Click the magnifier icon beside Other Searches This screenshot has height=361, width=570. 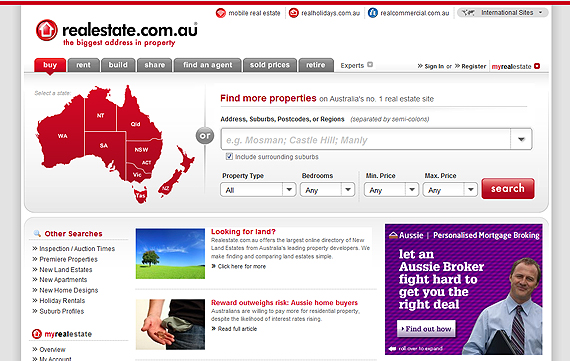click(x=37, y=233)
